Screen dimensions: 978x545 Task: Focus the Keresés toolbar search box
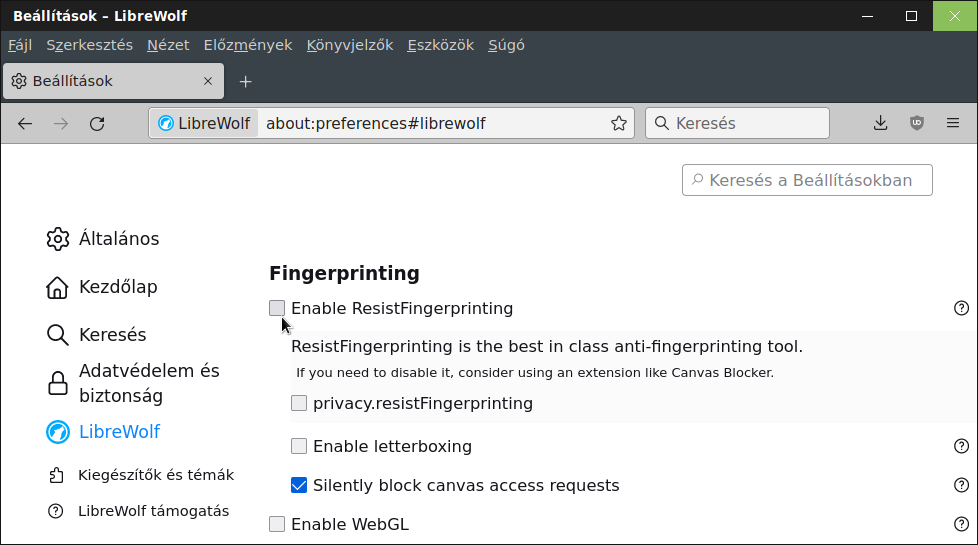point(737,123)
